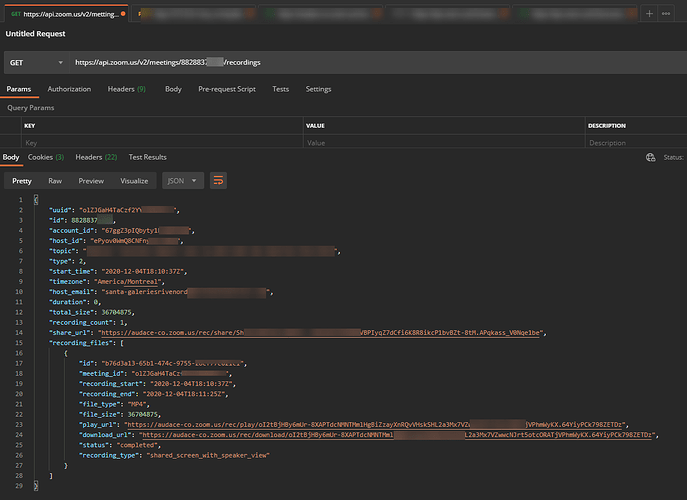The width and height of the screenshot is (687, 500).
Task: Click the globe network icon near Status
Action: pyautogui.click(x=650, y=157)
